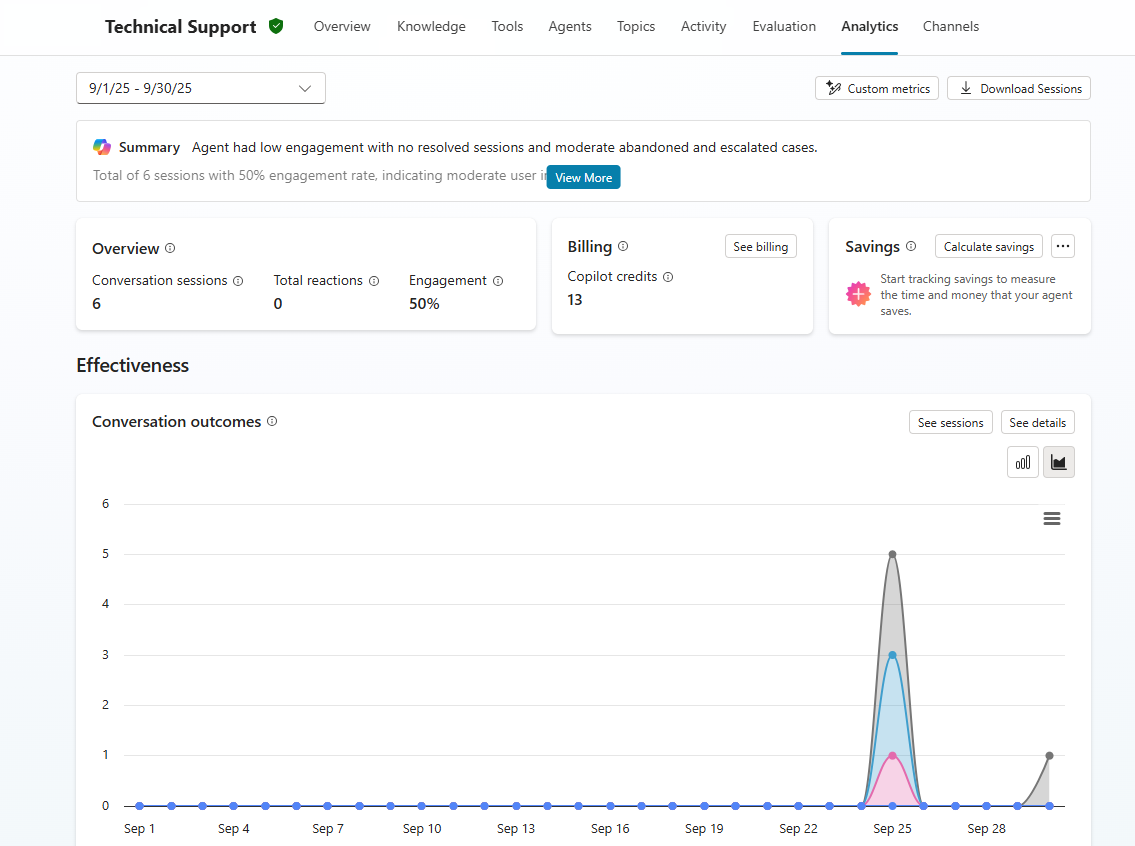This screenshot has height=846, width=1135.
Task: Click the Effectiveness heading
Action: click(x=132, y=365)
